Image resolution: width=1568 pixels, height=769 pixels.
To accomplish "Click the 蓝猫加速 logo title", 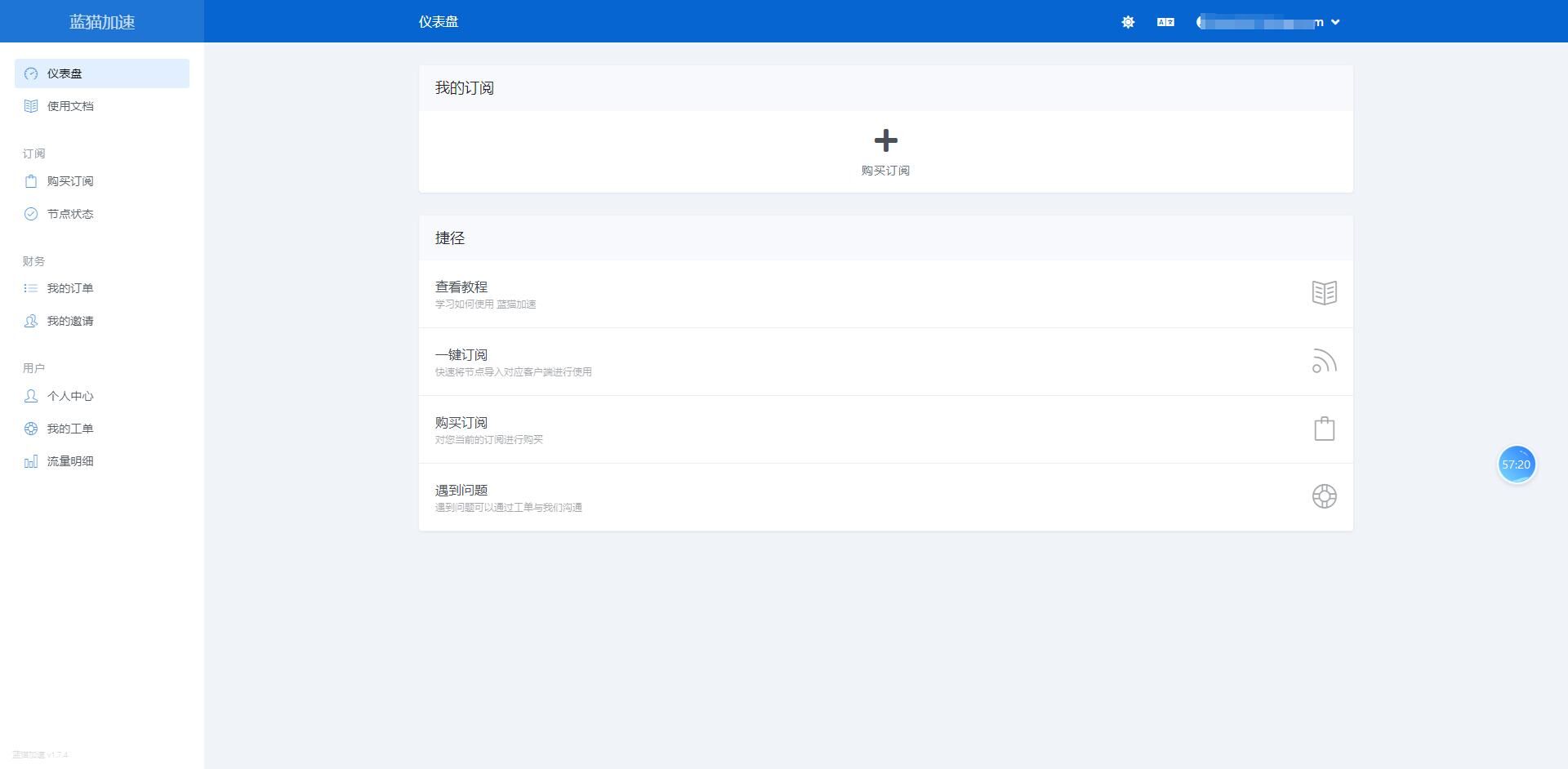I will pyautogui.click(x=102, y=22).
